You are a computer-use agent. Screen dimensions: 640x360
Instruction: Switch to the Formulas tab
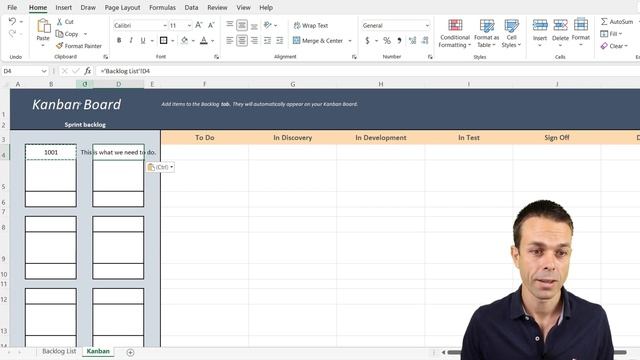(162, 7)
